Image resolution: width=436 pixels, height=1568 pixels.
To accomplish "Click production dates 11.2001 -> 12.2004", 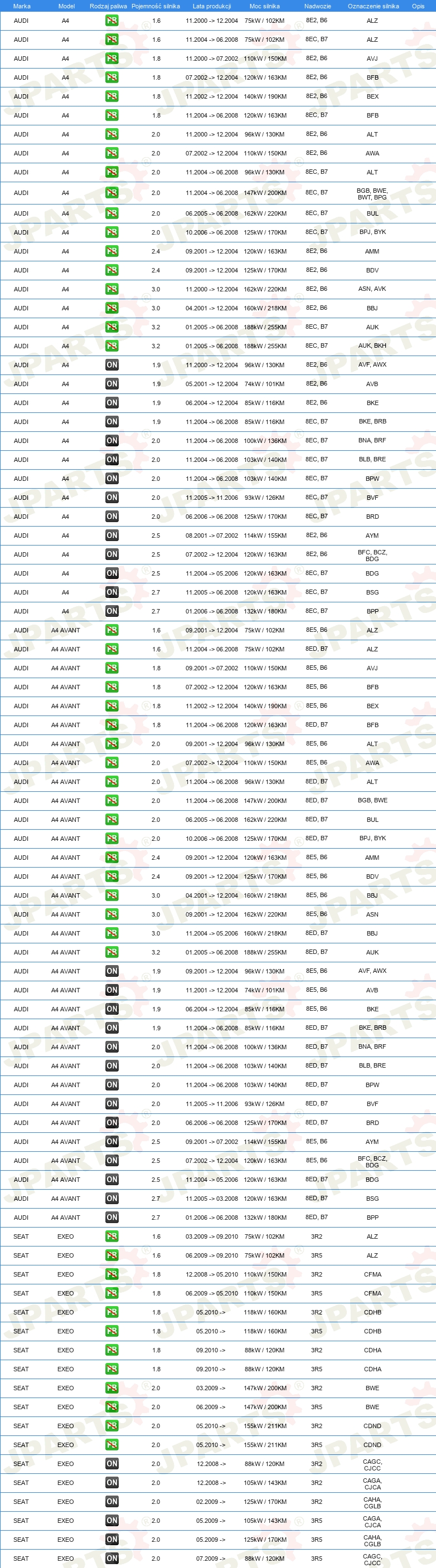I will [212, 990].
